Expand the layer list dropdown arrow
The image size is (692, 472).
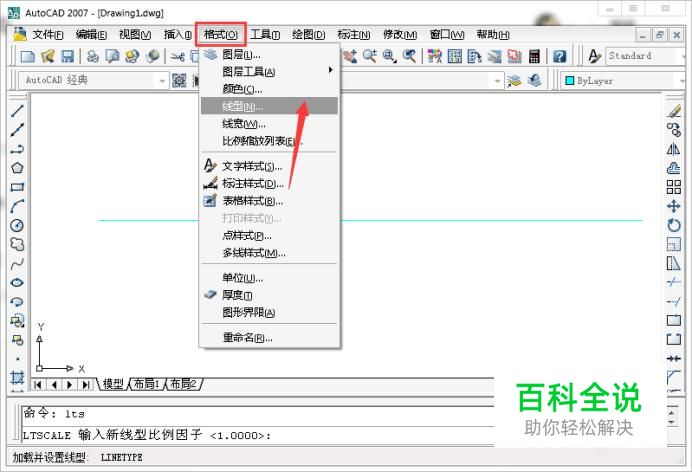click(x=497, y=81)
